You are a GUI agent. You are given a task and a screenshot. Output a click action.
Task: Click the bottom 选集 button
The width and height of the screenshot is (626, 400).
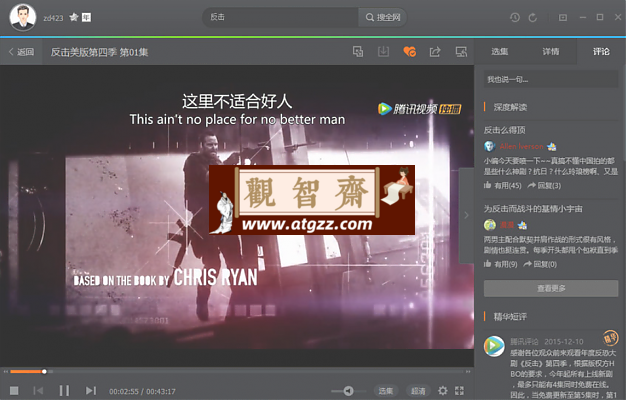(x=386, y=391)
